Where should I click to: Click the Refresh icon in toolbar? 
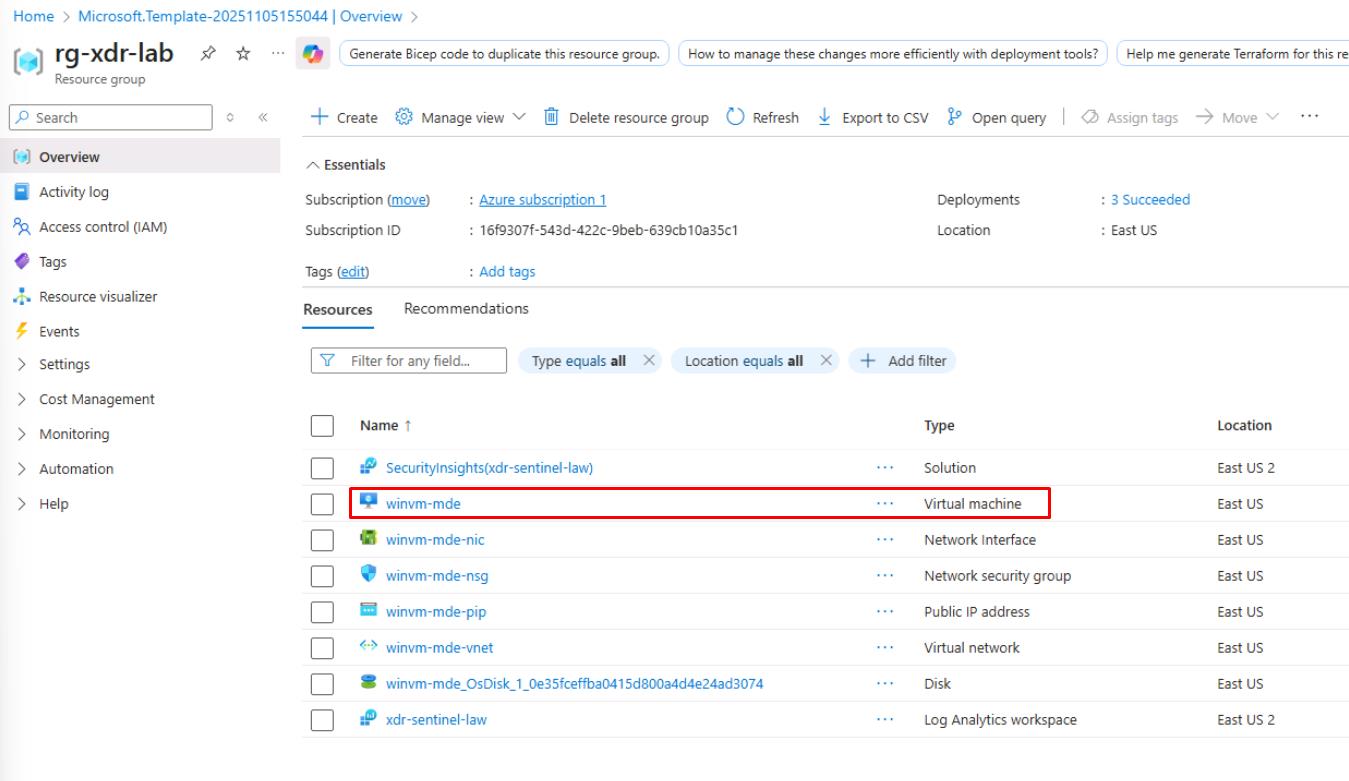click(736, 118)
